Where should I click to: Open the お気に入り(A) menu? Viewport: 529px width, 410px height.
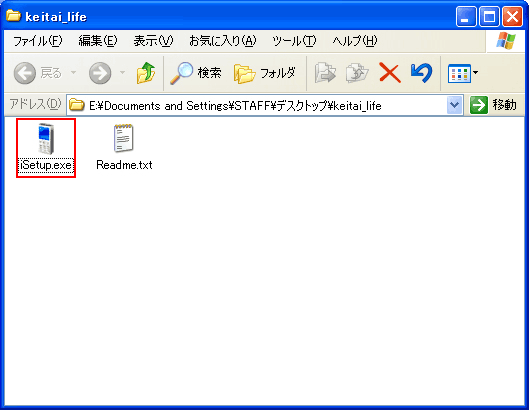[x=222, y=41]
